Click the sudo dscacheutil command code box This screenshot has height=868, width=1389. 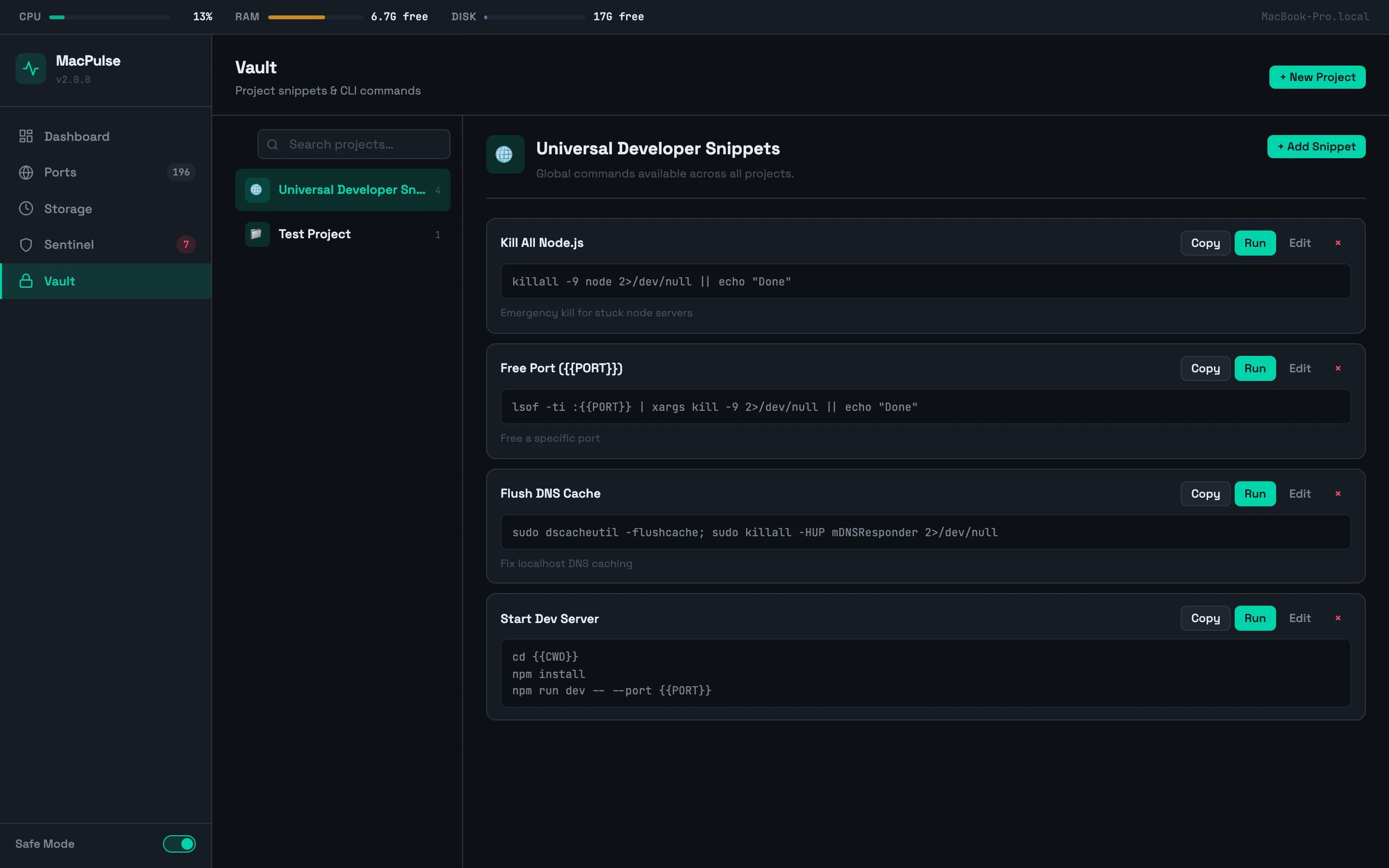(925, 532)
